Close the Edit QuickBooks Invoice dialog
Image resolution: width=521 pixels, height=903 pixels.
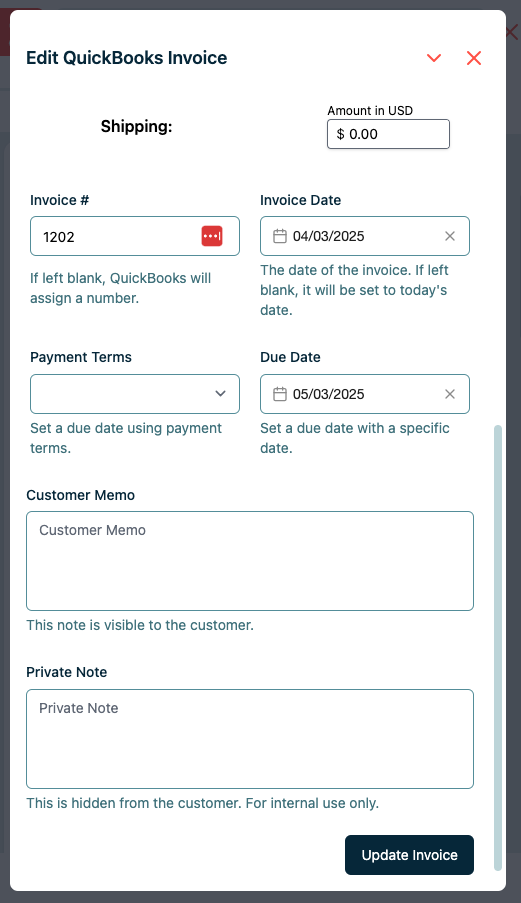point(474,58)
